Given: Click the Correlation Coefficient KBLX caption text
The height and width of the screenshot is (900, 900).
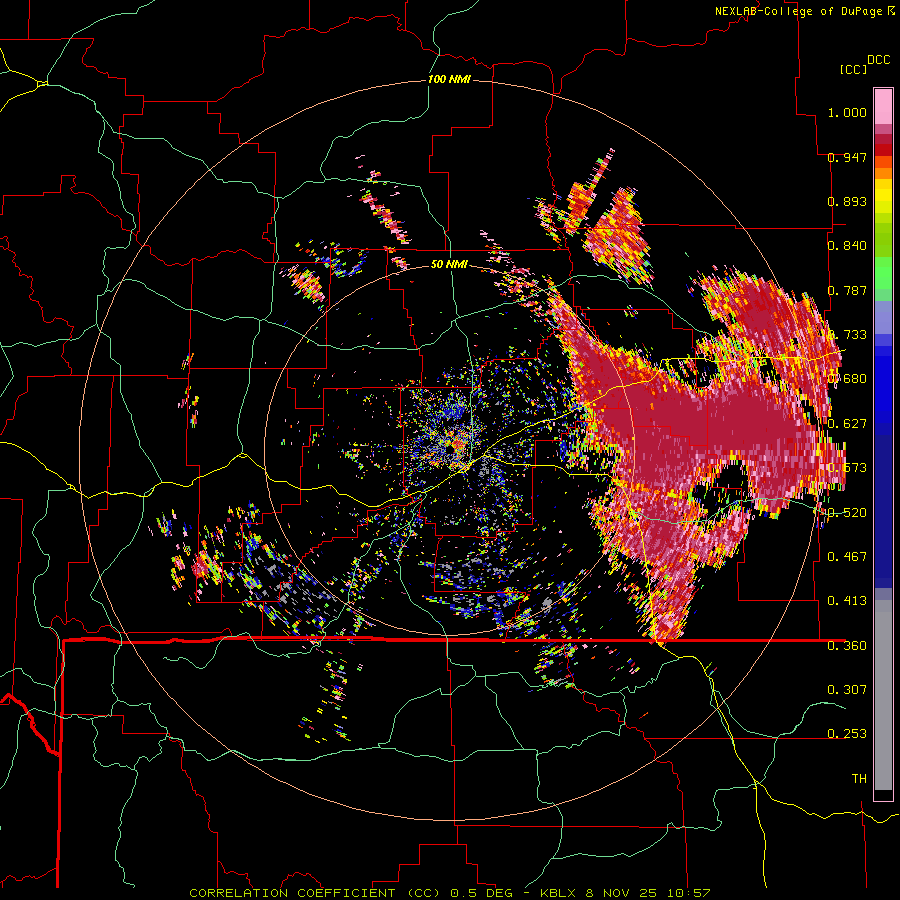Looking at the screenshot, I should [x=449, y=893].
